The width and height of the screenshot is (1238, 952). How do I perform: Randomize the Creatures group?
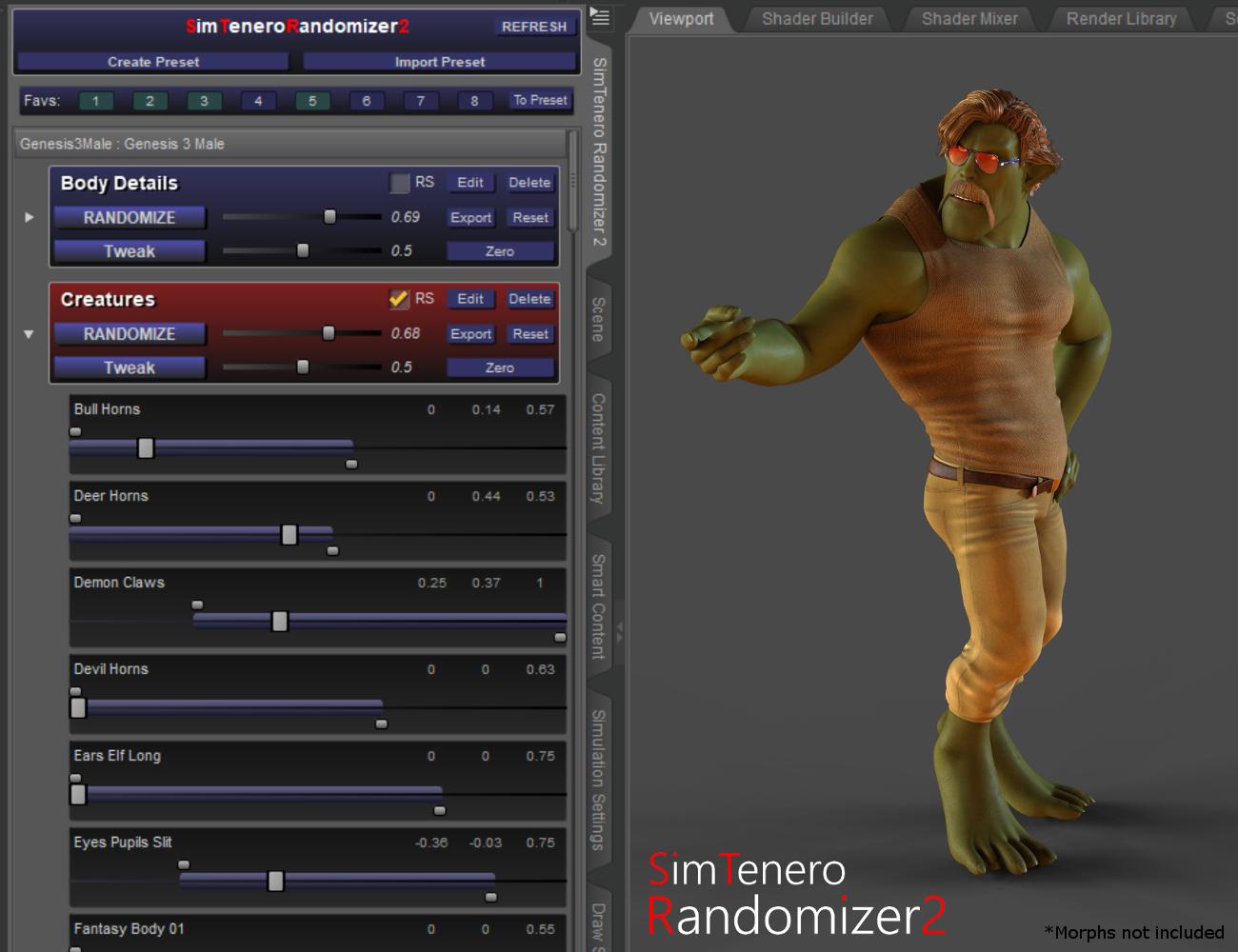(130, 334)
